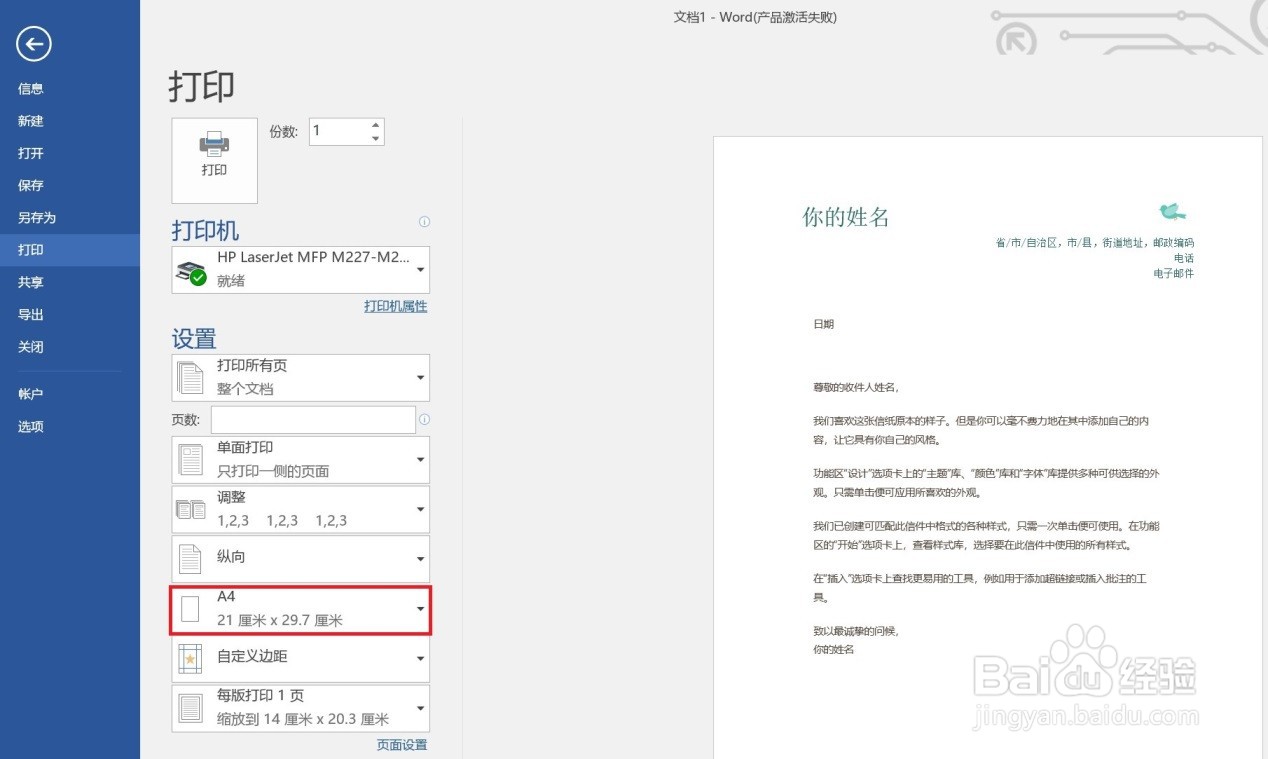This screenshot has height=759, width=1268.
Task: Click the large 打印 button
Action: tap(213, 160)
